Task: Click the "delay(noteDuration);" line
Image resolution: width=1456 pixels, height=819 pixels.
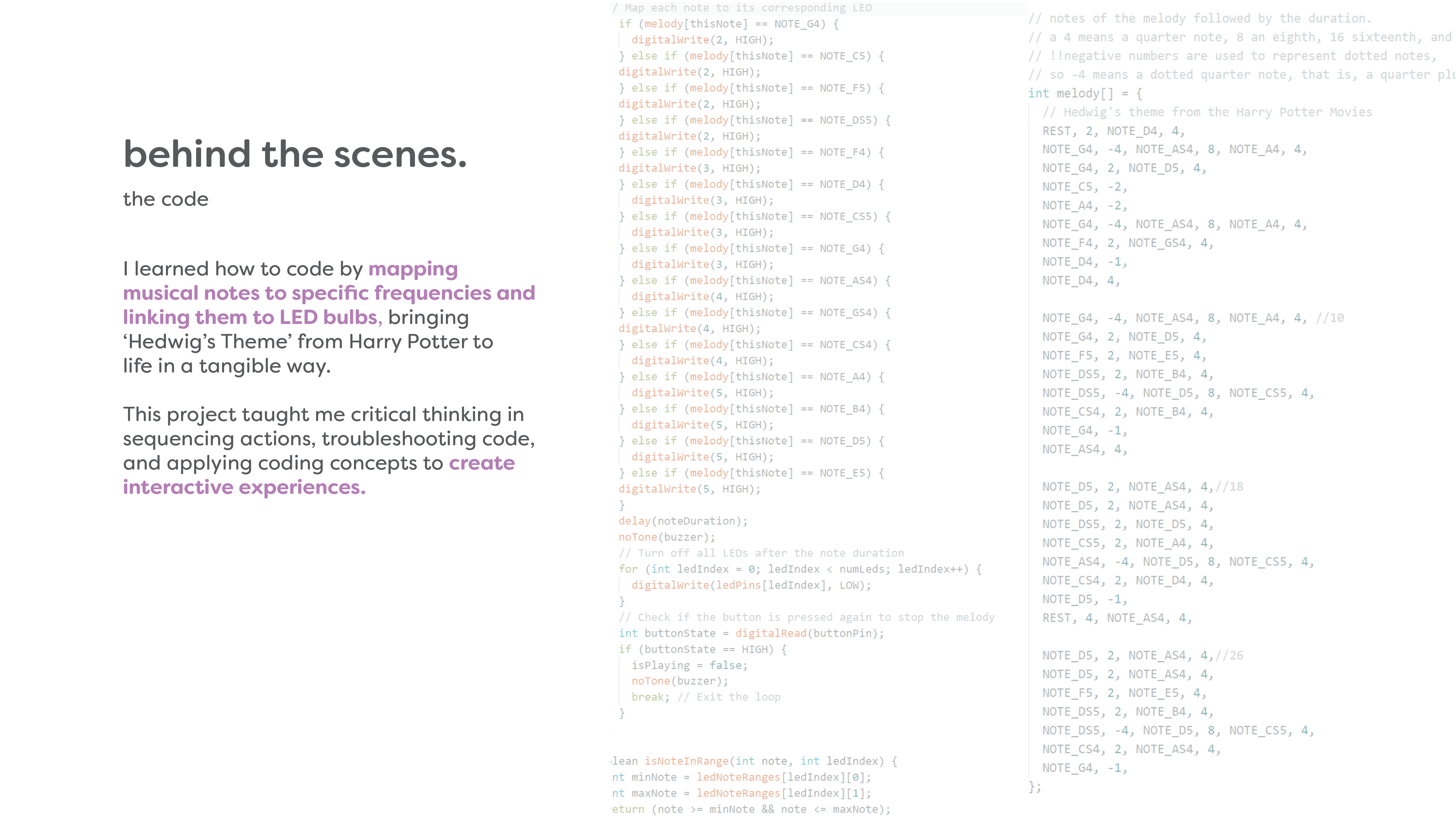Action: coord(683,521)
